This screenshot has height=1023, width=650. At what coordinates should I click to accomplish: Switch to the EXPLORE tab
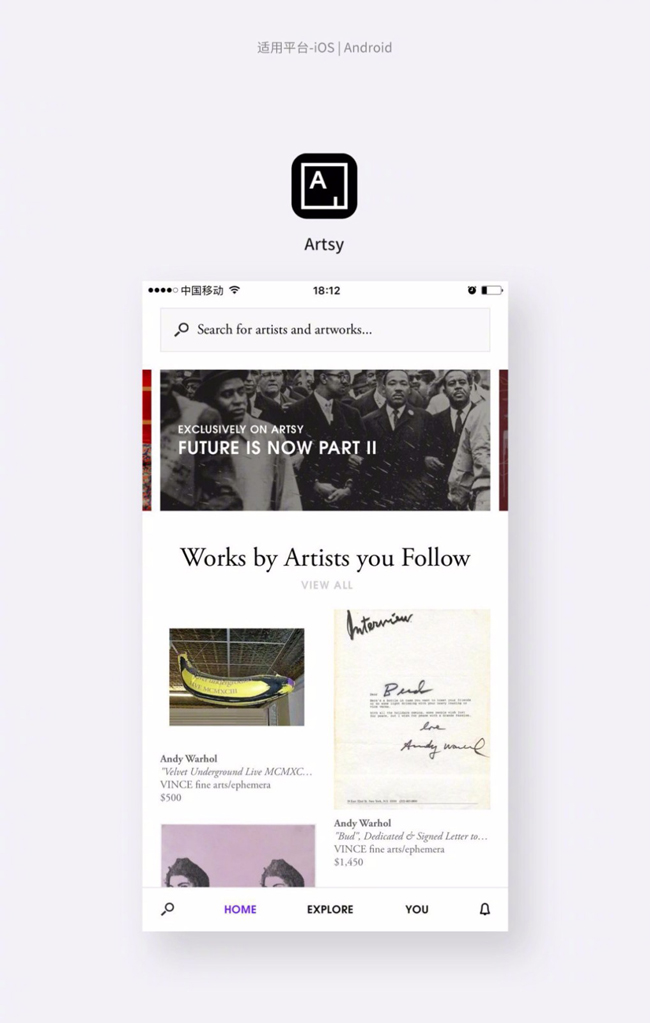(x=330, y=909)
